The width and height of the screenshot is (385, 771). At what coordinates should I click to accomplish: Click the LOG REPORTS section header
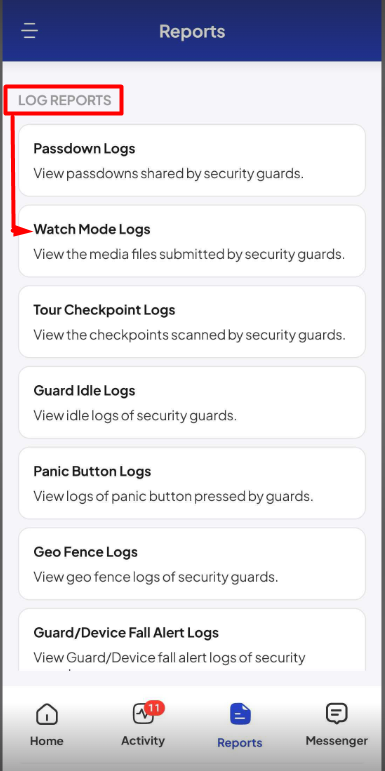click(x=64, y=100)
